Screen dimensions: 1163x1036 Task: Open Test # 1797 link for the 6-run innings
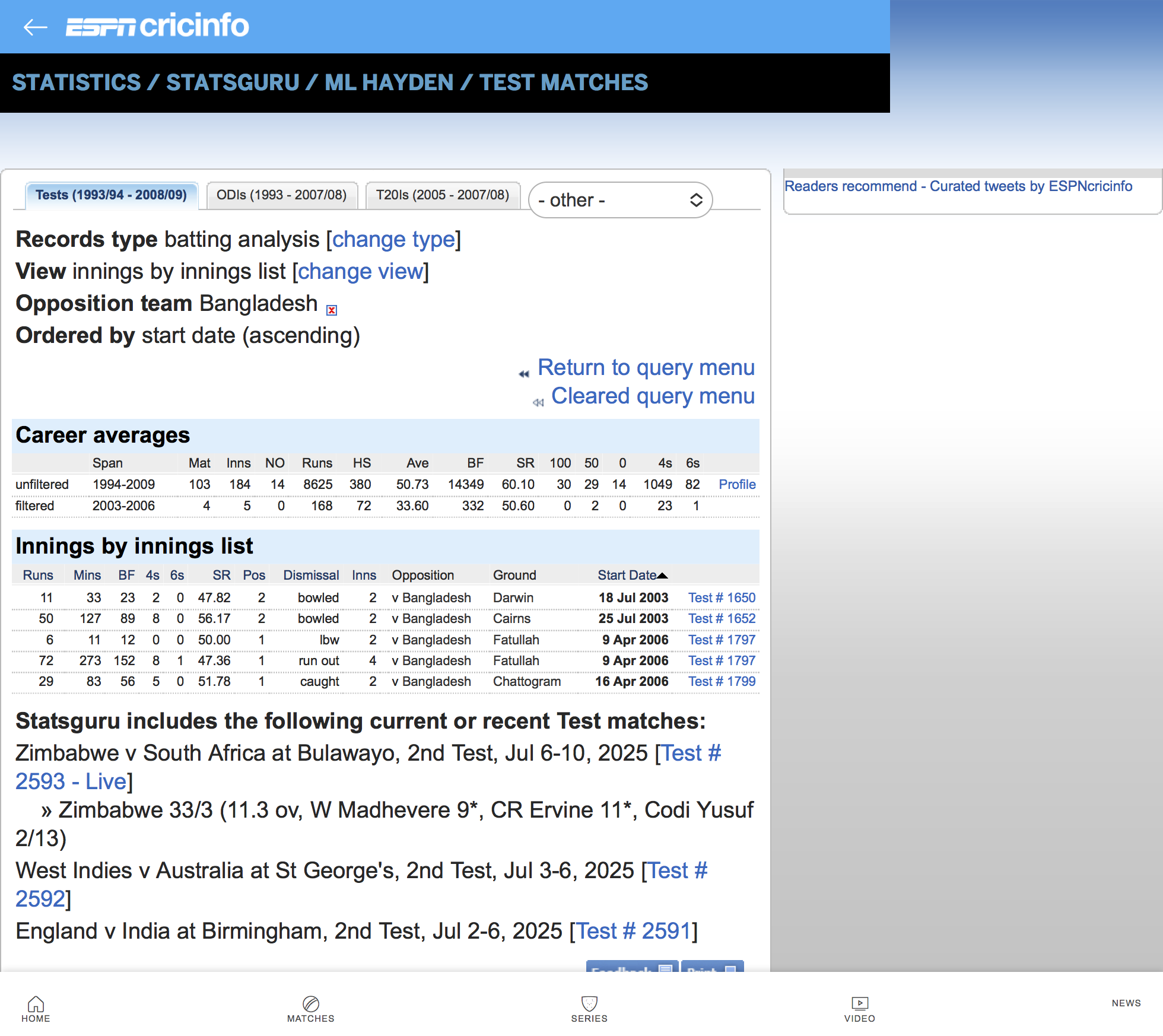tap(722, 640)
